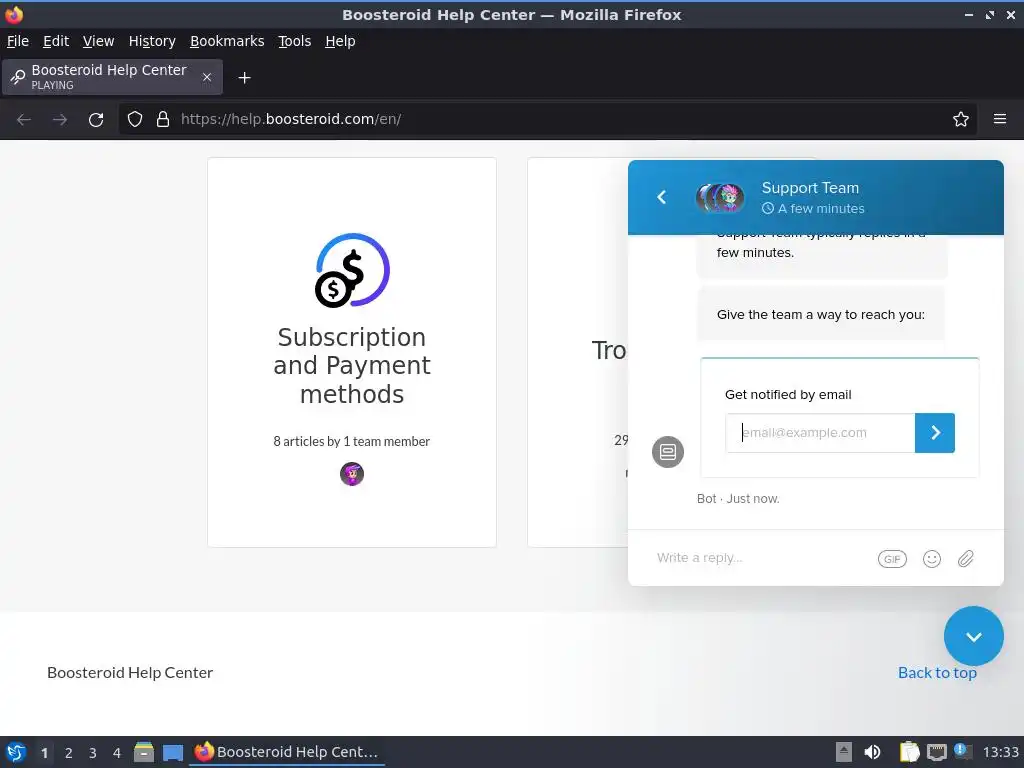Open Subscription and Payment methods article card
This screenshot has height=768, width=1024.
pos(352,352)
